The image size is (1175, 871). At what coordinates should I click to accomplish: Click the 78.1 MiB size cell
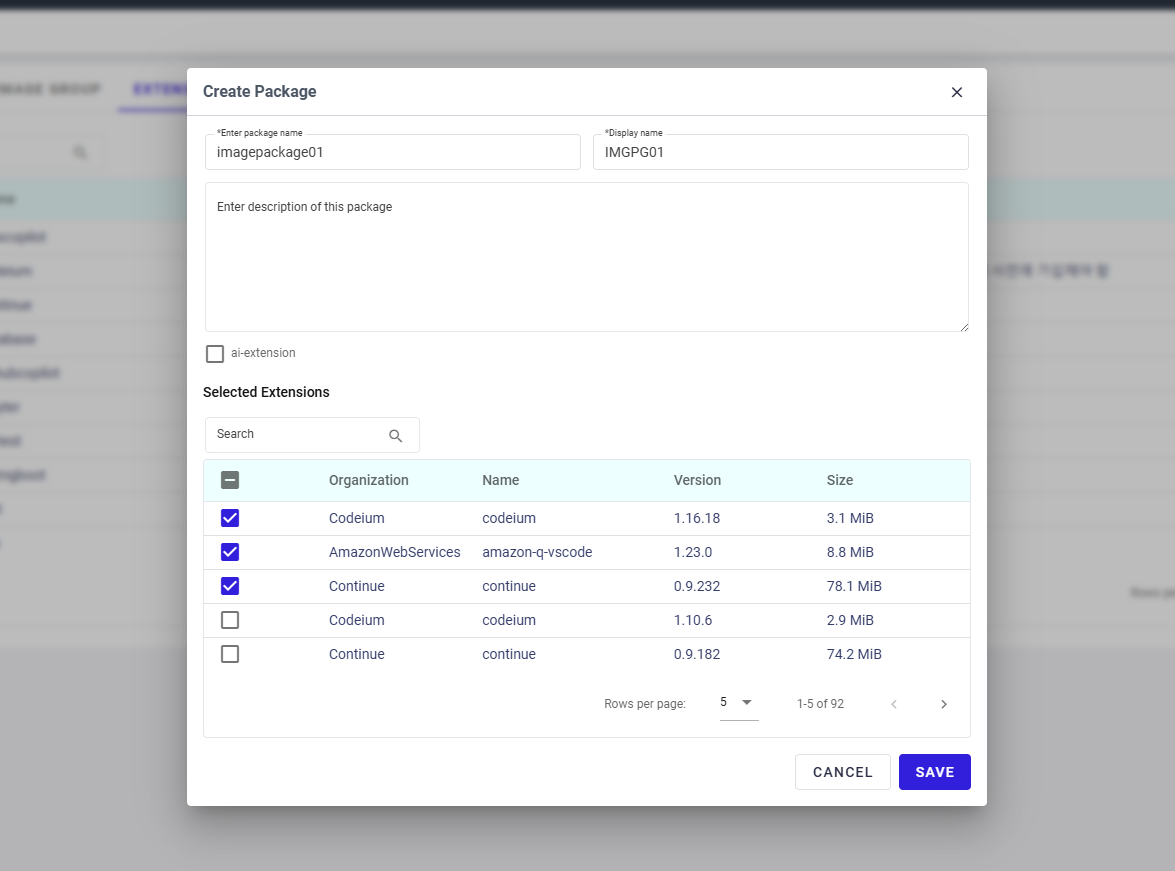(x=854, y=586)
